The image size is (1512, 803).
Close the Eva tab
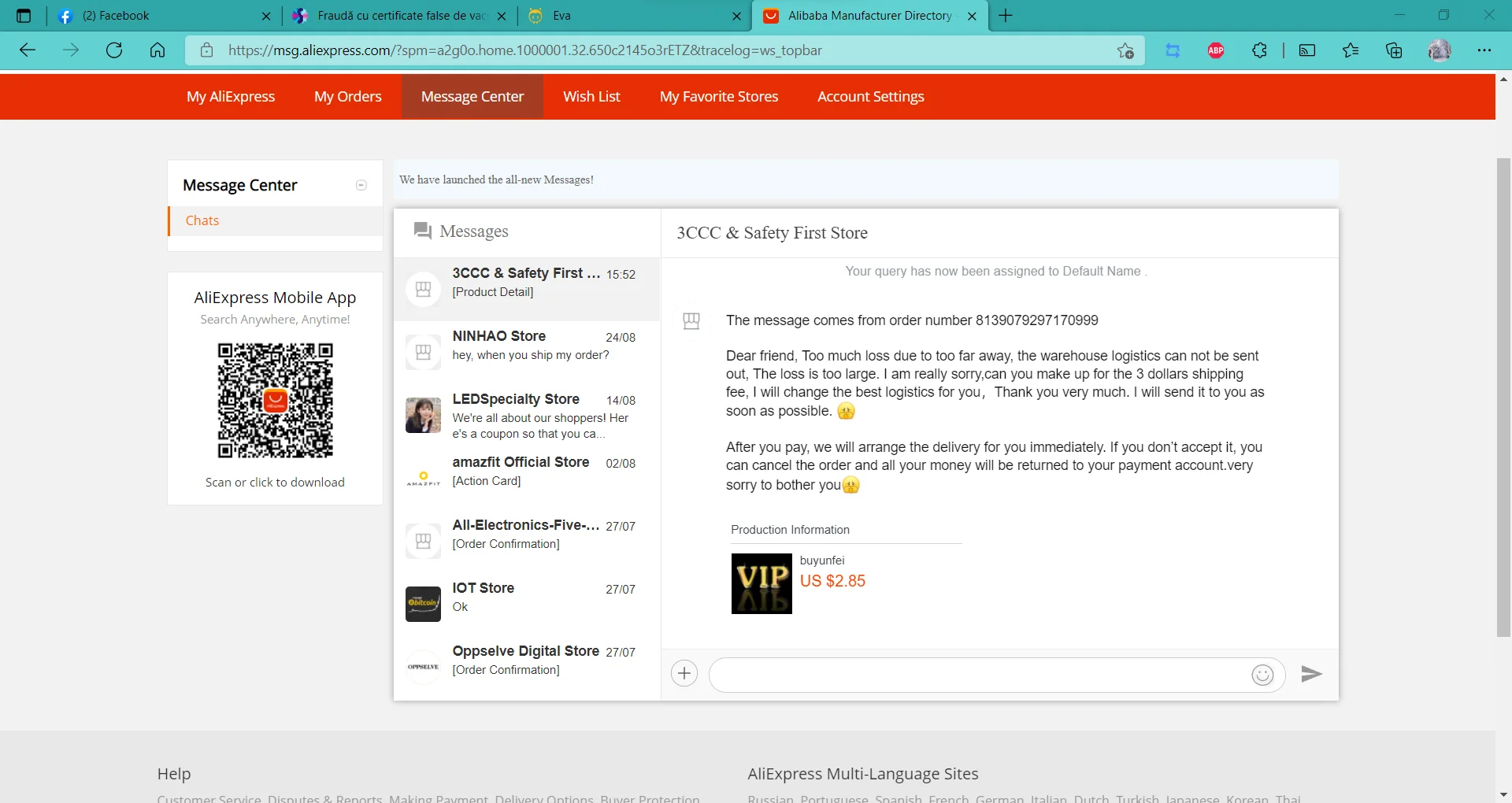[737, 16]
